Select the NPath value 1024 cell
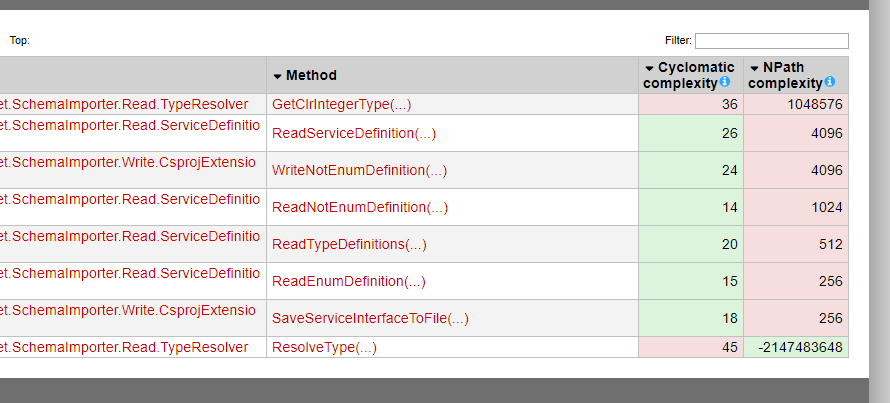Image resolution: width=890 pixels, height=403 pixels. point(796,207)
